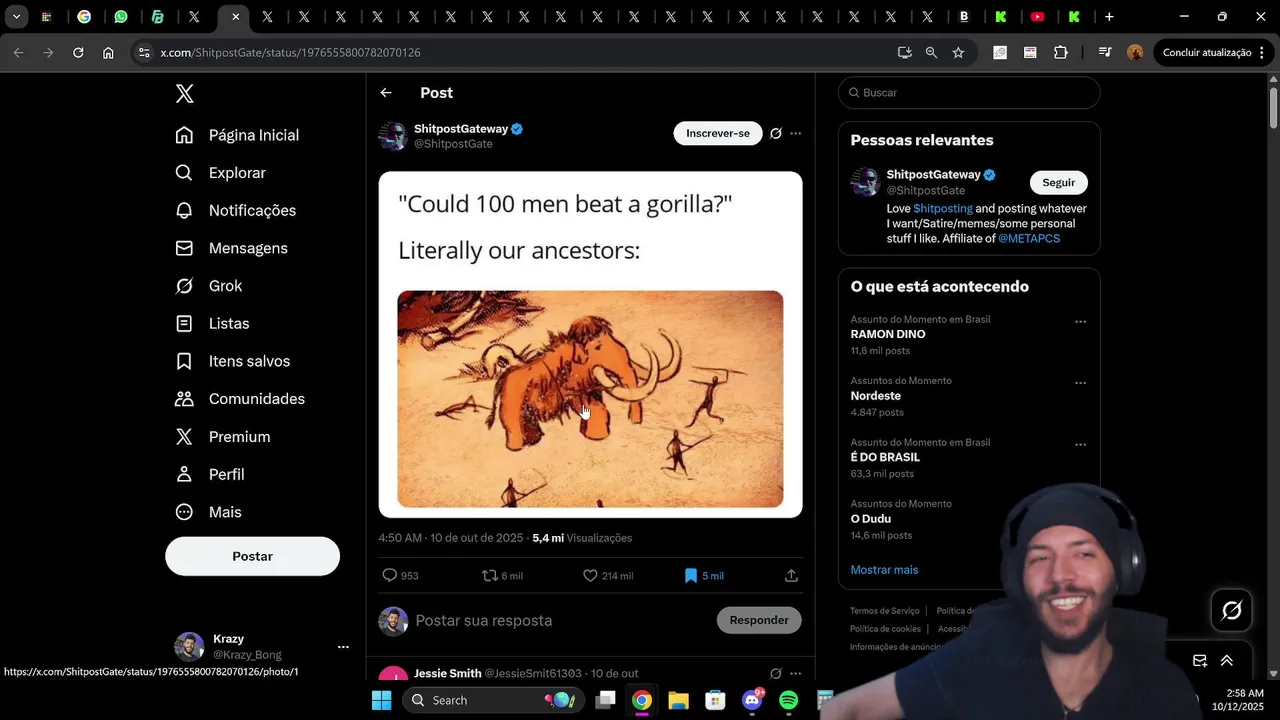Expand the Mais menu
The width and height of the screenshot is (1280, 720).
tap(208, 512)
